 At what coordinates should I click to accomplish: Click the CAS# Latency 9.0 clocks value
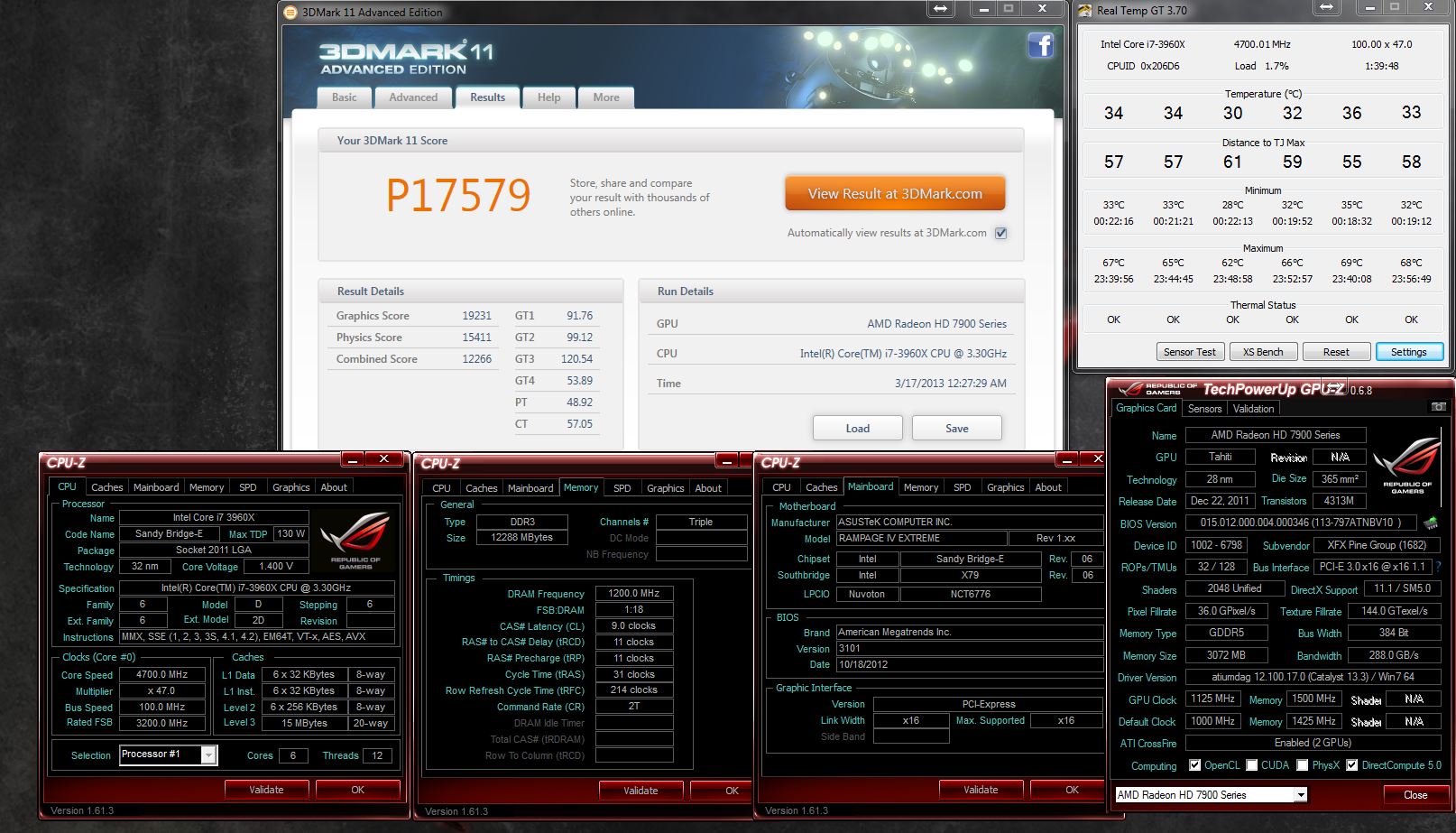click(634, 626)
